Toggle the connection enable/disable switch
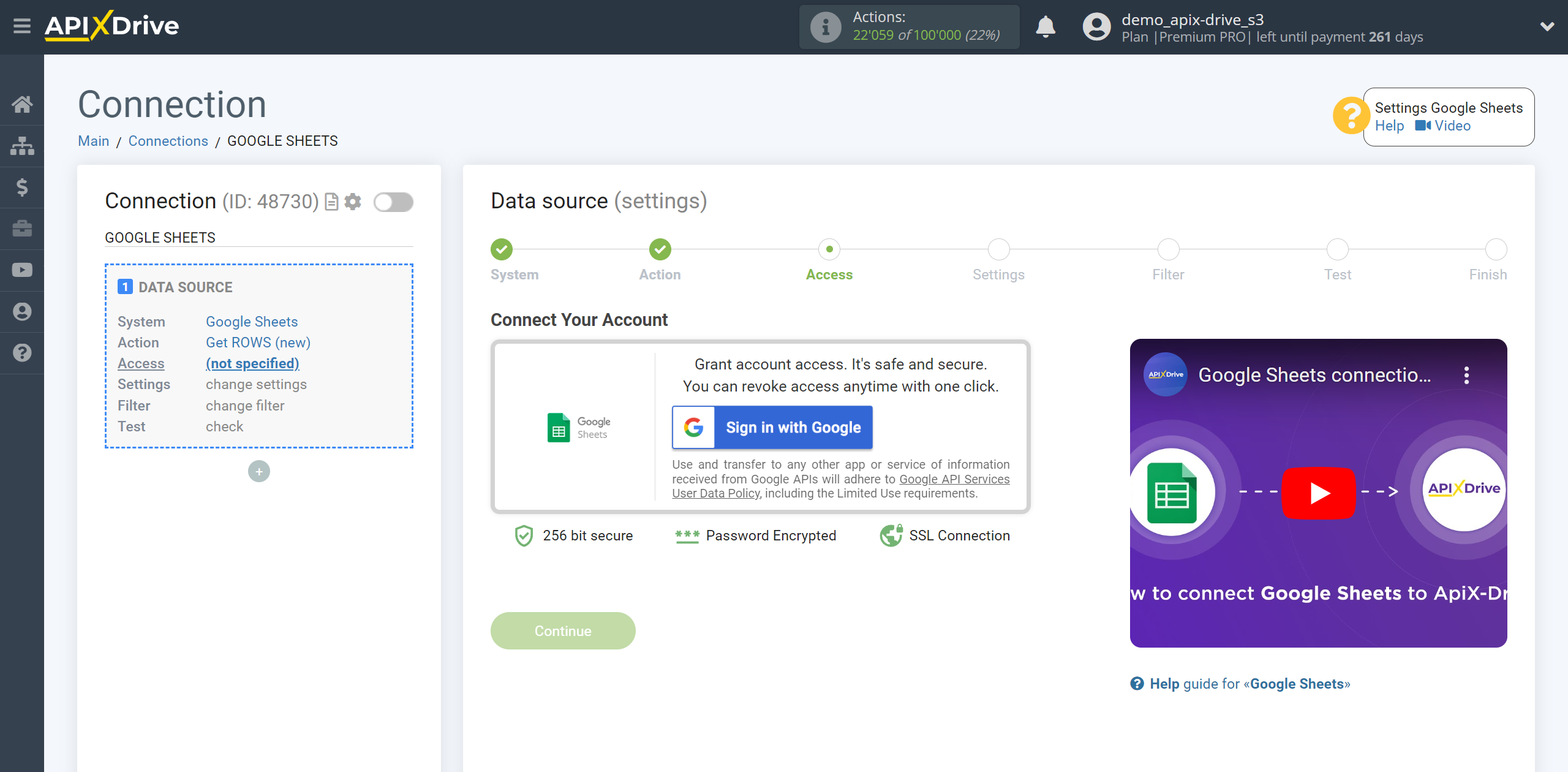This screenshot has width=1568, height=772. coord(393,201)
